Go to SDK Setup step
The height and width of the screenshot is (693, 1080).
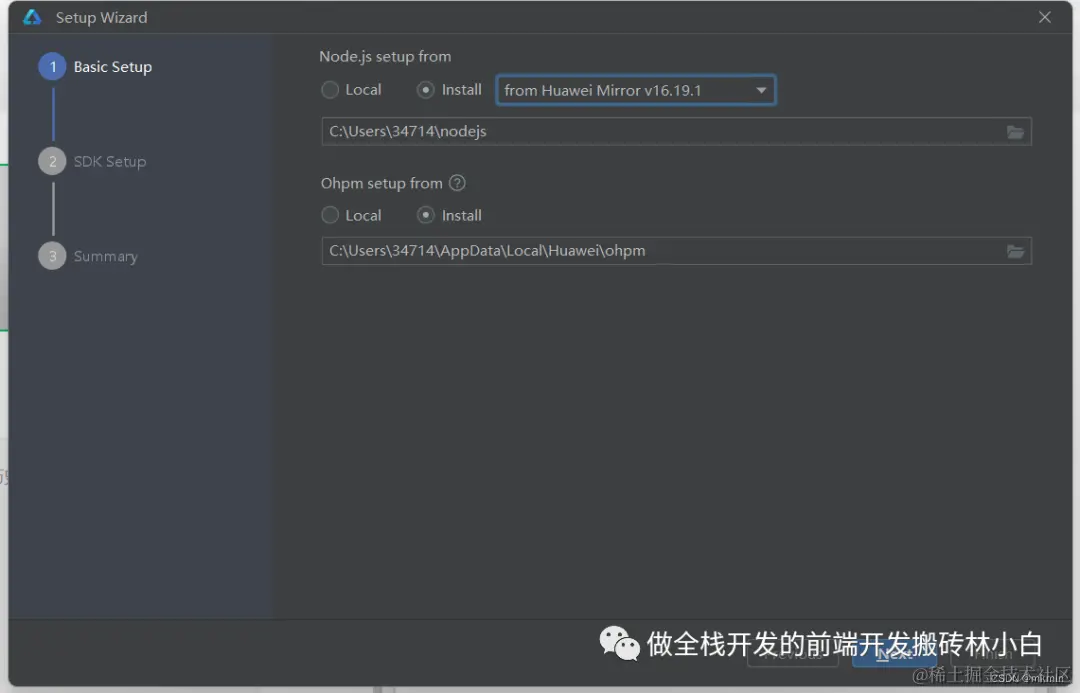92,161
